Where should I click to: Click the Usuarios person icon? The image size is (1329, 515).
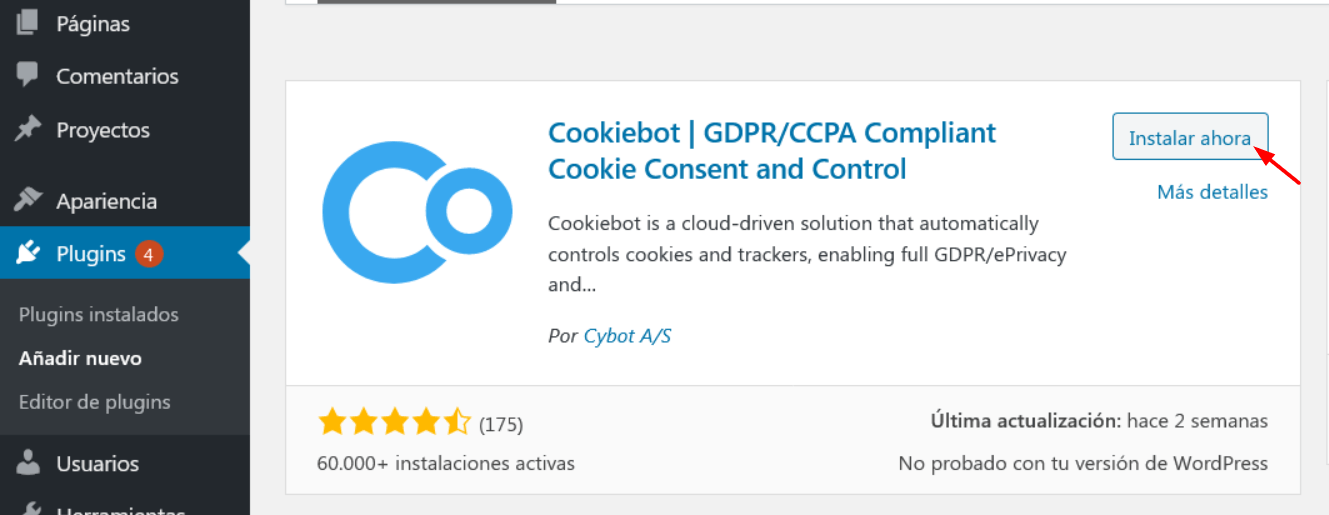point(28,463)
